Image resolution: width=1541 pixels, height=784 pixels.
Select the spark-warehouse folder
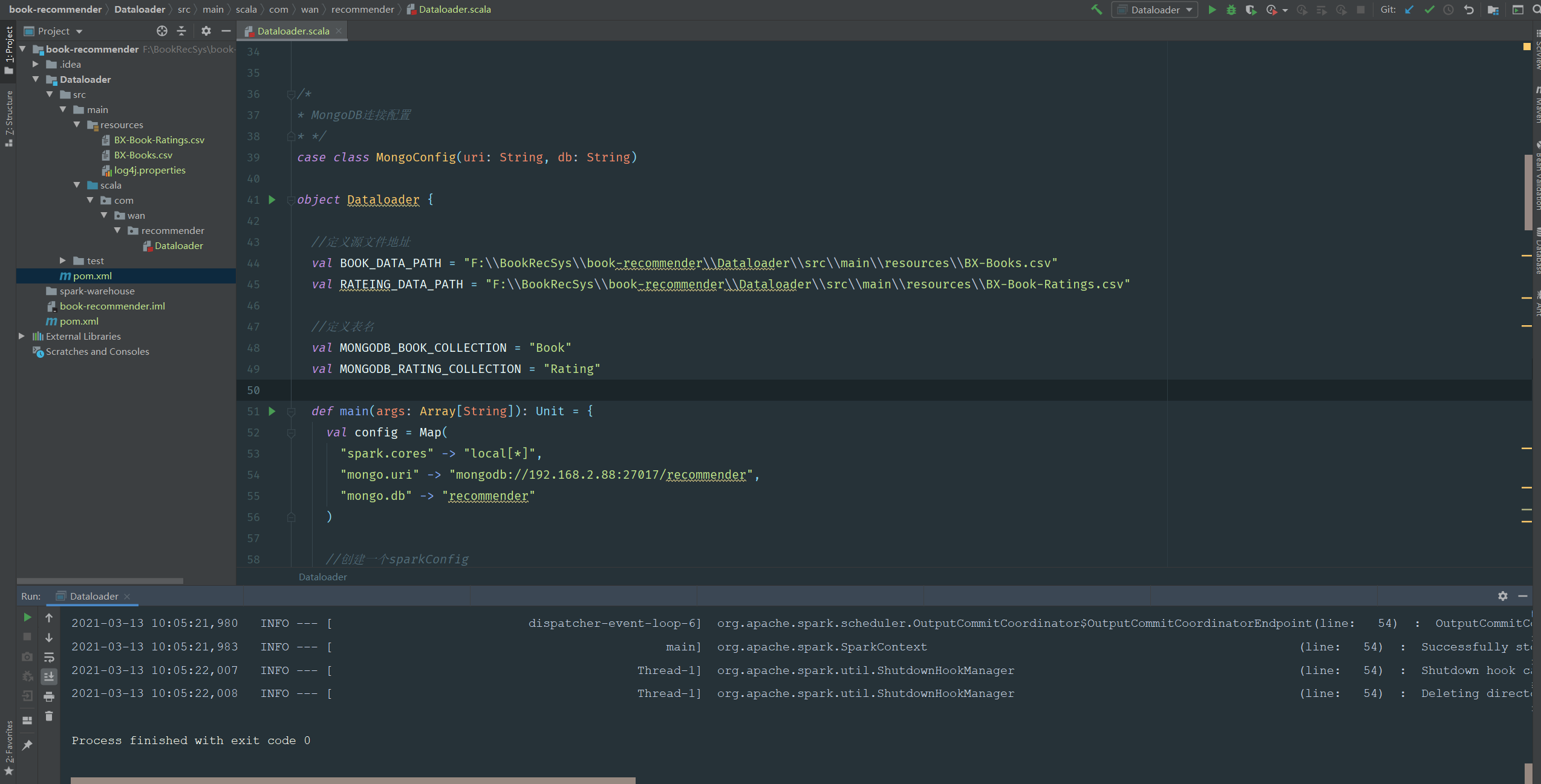click(x=97, y=291)
